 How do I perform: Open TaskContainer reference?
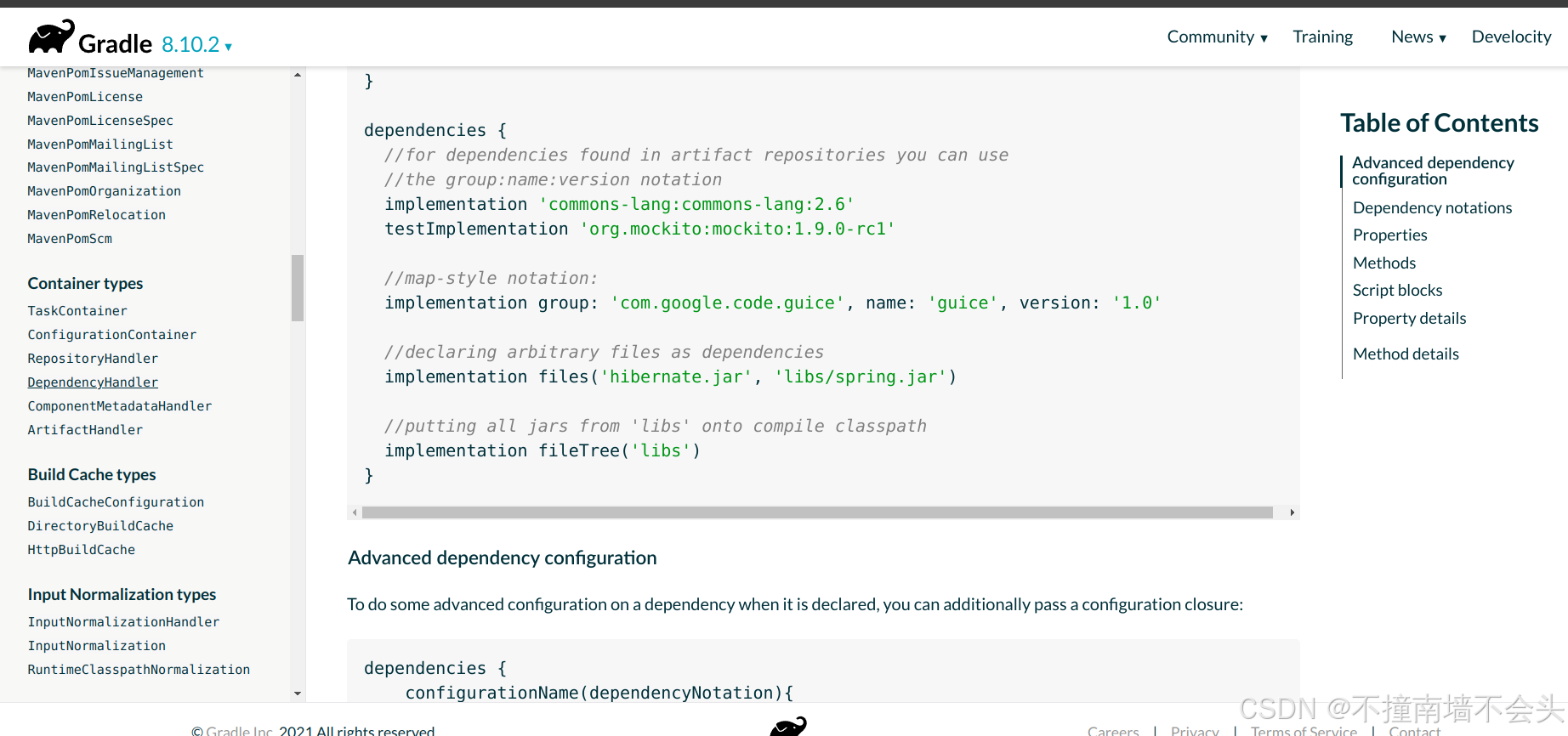(77, 311)
